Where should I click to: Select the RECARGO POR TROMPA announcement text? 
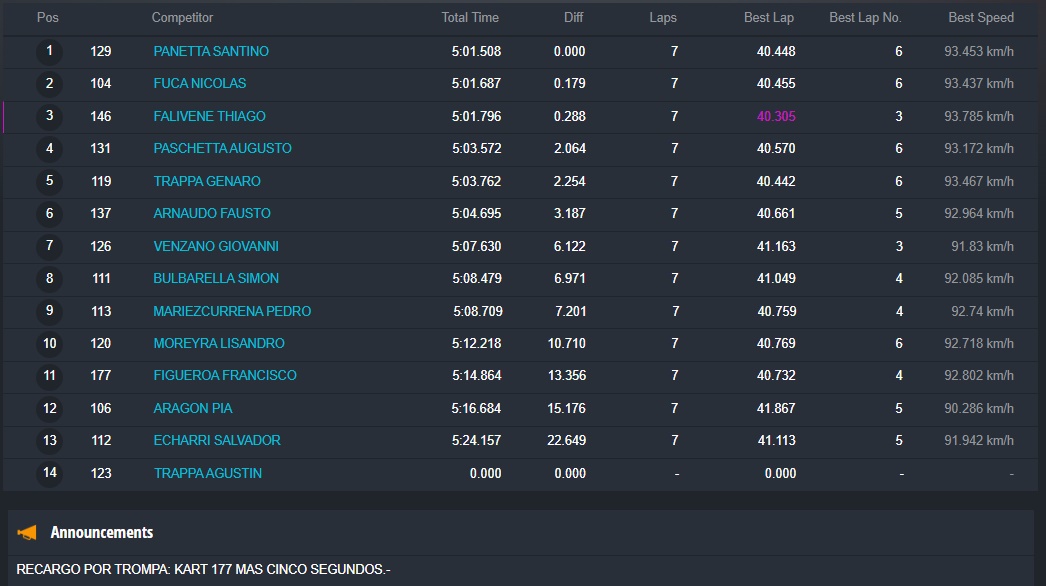point(203,569)
